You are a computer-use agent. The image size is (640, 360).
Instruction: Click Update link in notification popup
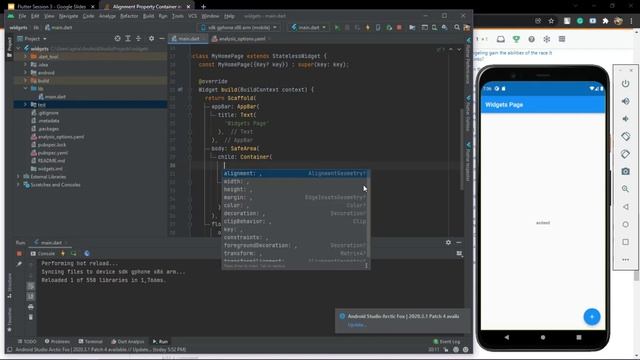pos(357,325)
